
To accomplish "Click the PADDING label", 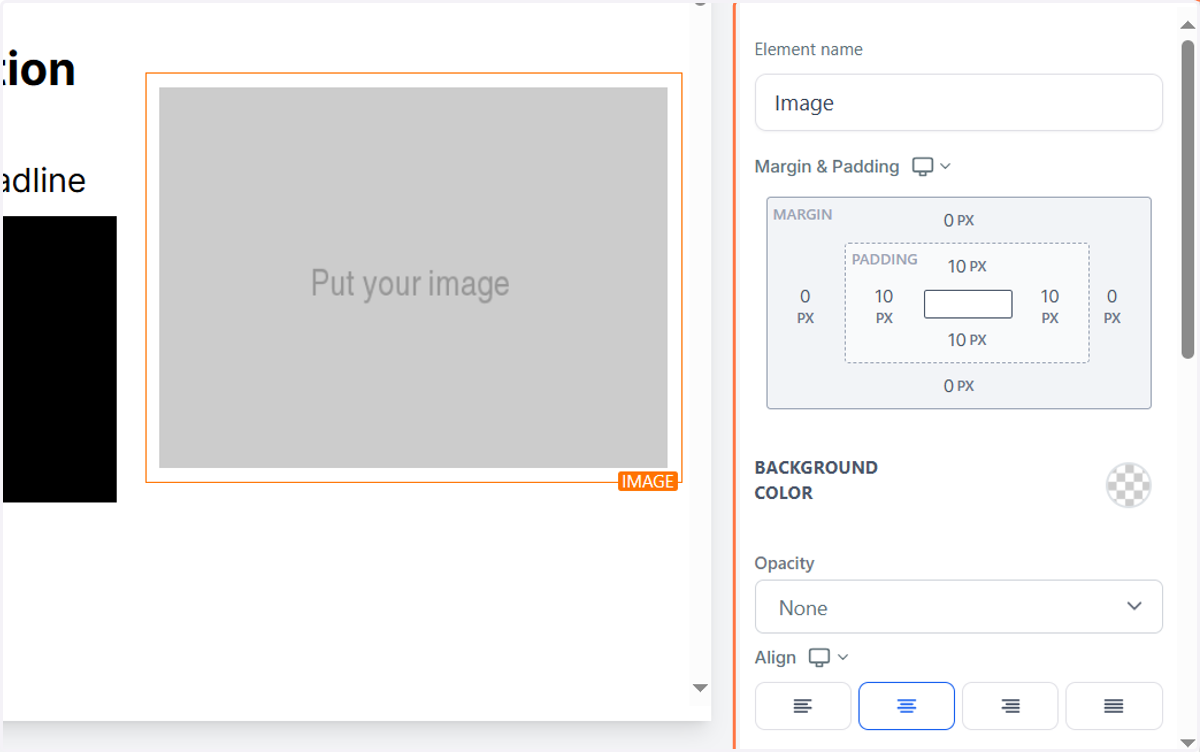I will [884, 259].
